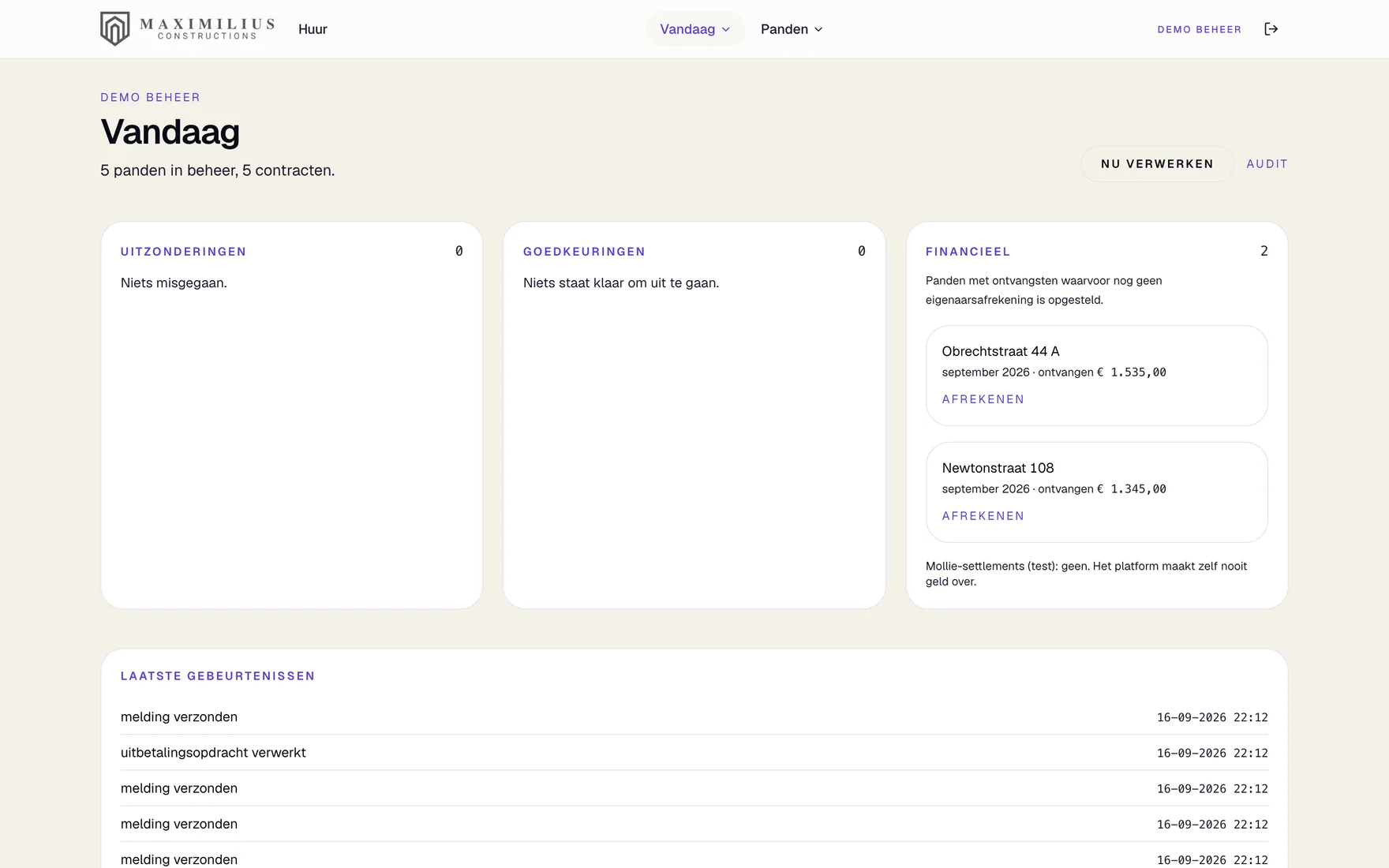The width and height of the screenshot is (1389, 868).
Task: Expand the Panden dropdown chevron
Action: point(818,29)
